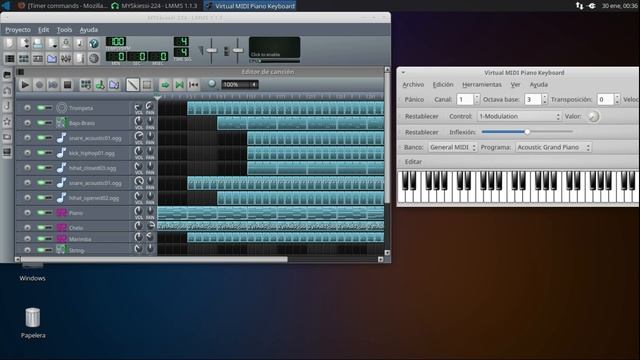The image size is (640, 360).
Task: Add an automation track
Action: coord(114,85)
